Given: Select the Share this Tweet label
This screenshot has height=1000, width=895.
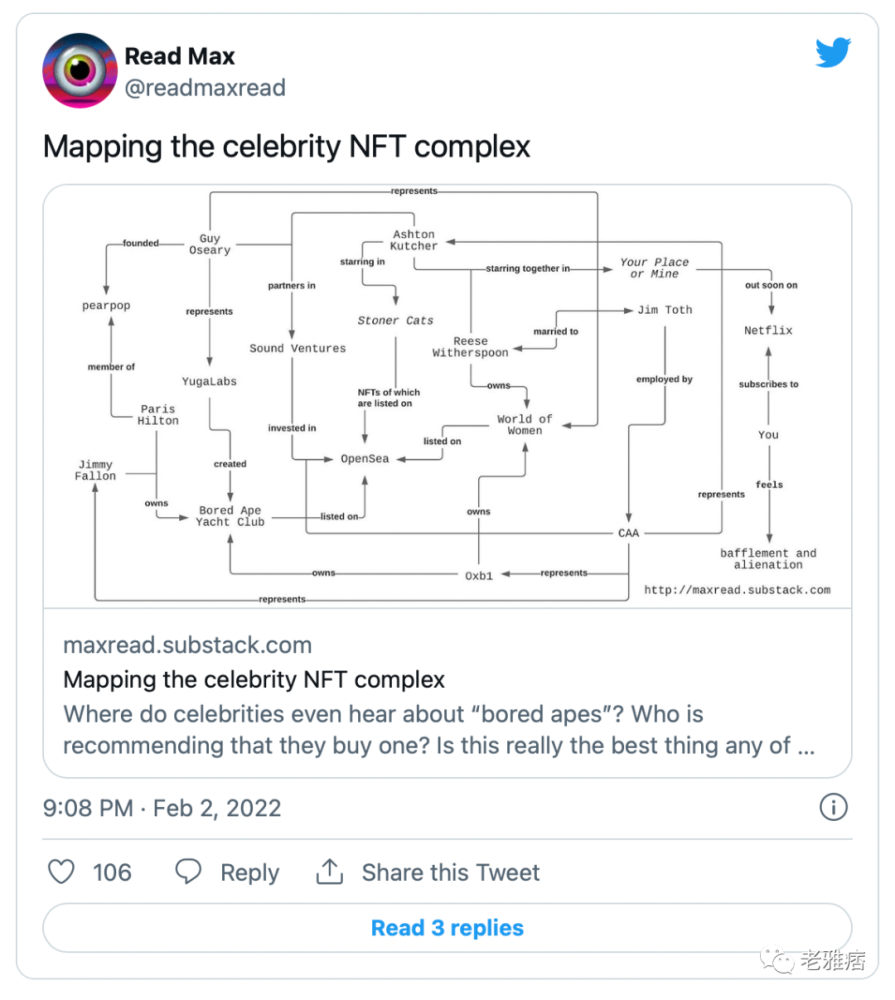Looking at the screenshot, I should [450, 872].
